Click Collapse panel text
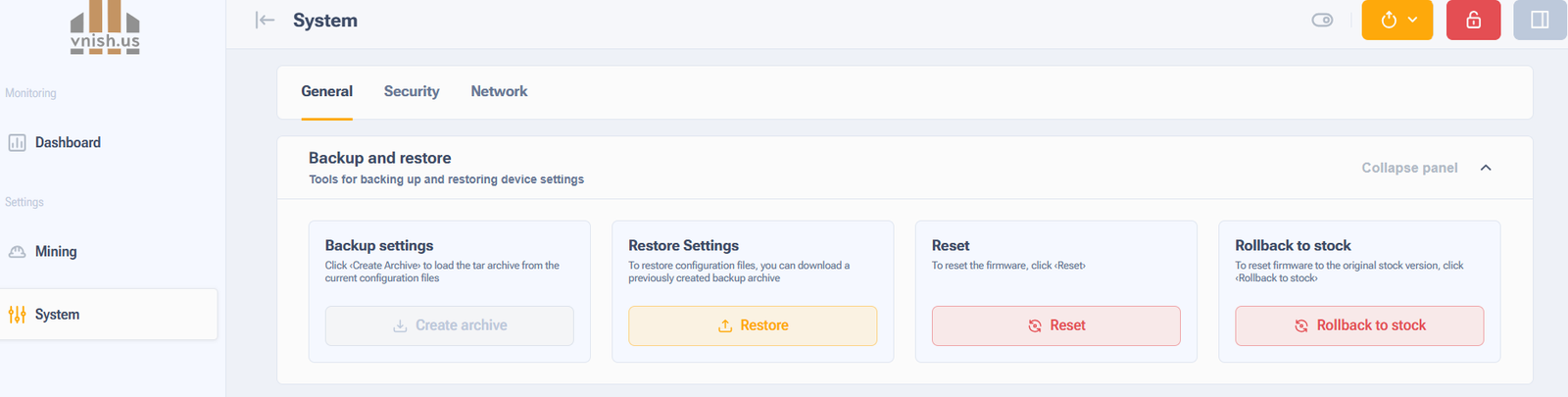The width and height of the screenshot is (1568, 397). pos(1409,168)
